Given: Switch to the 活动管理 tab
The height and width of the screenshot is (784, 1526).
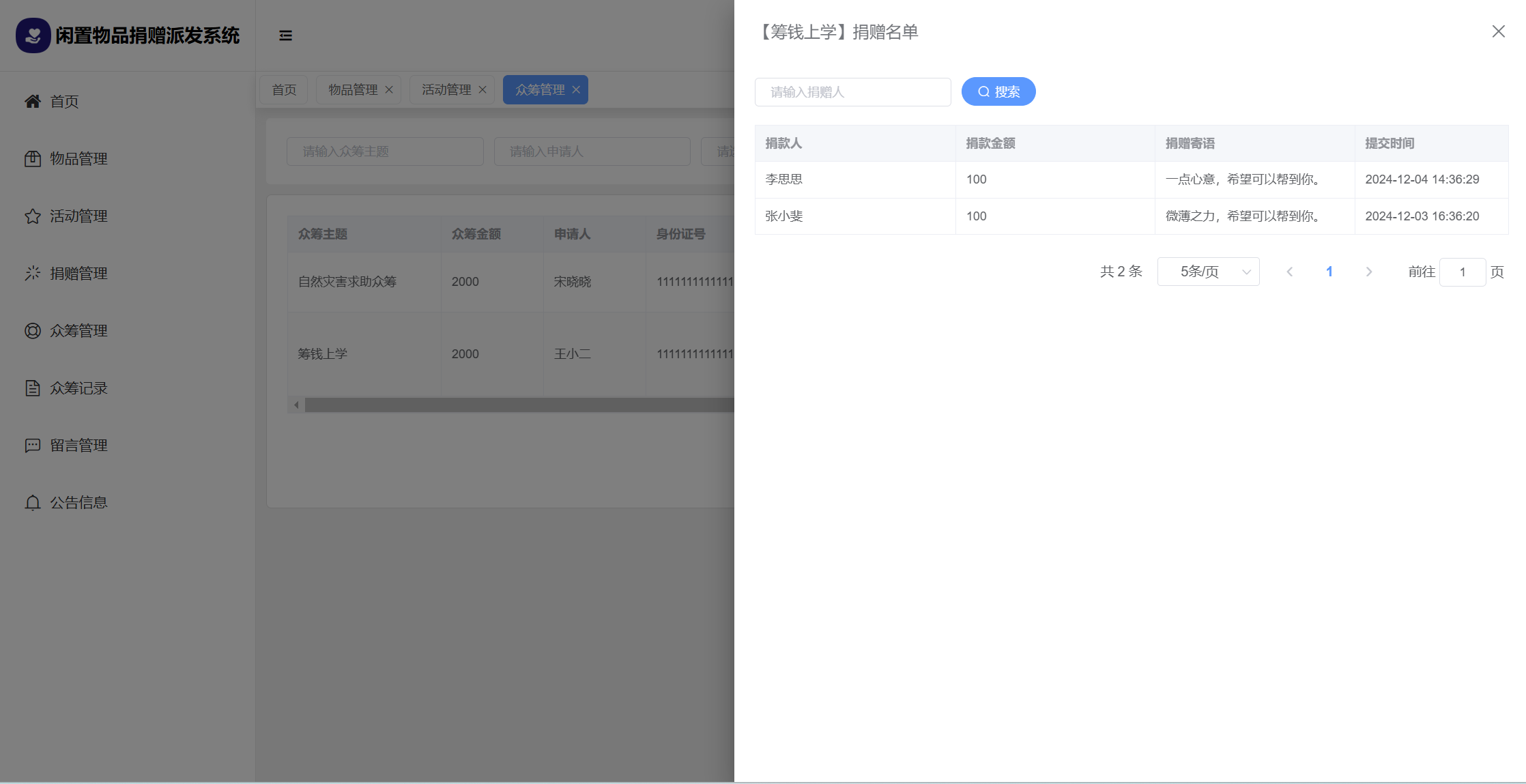Looking at the screenshot, I should click(446, 90).
